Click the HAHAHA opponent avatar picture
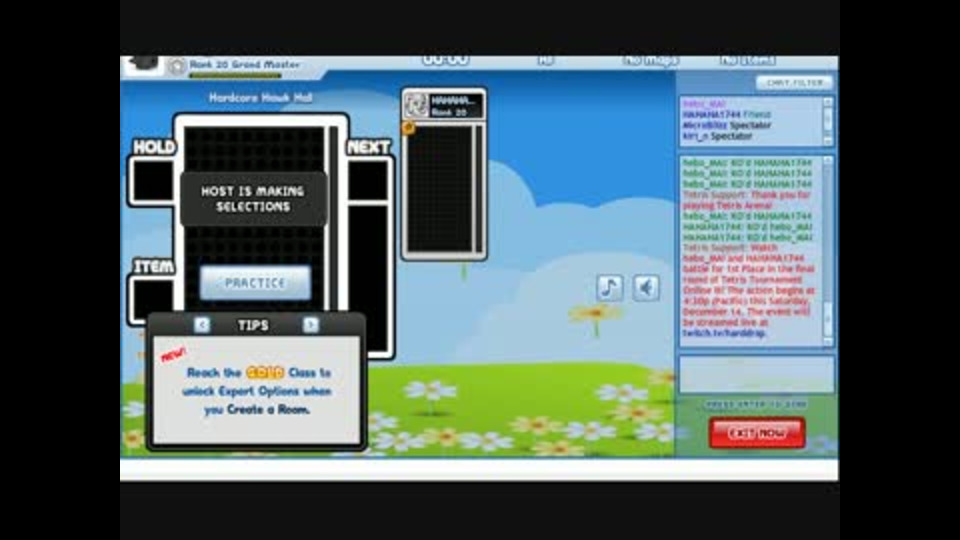The width and height of the screenshot is (960, 540). (416, 105)
